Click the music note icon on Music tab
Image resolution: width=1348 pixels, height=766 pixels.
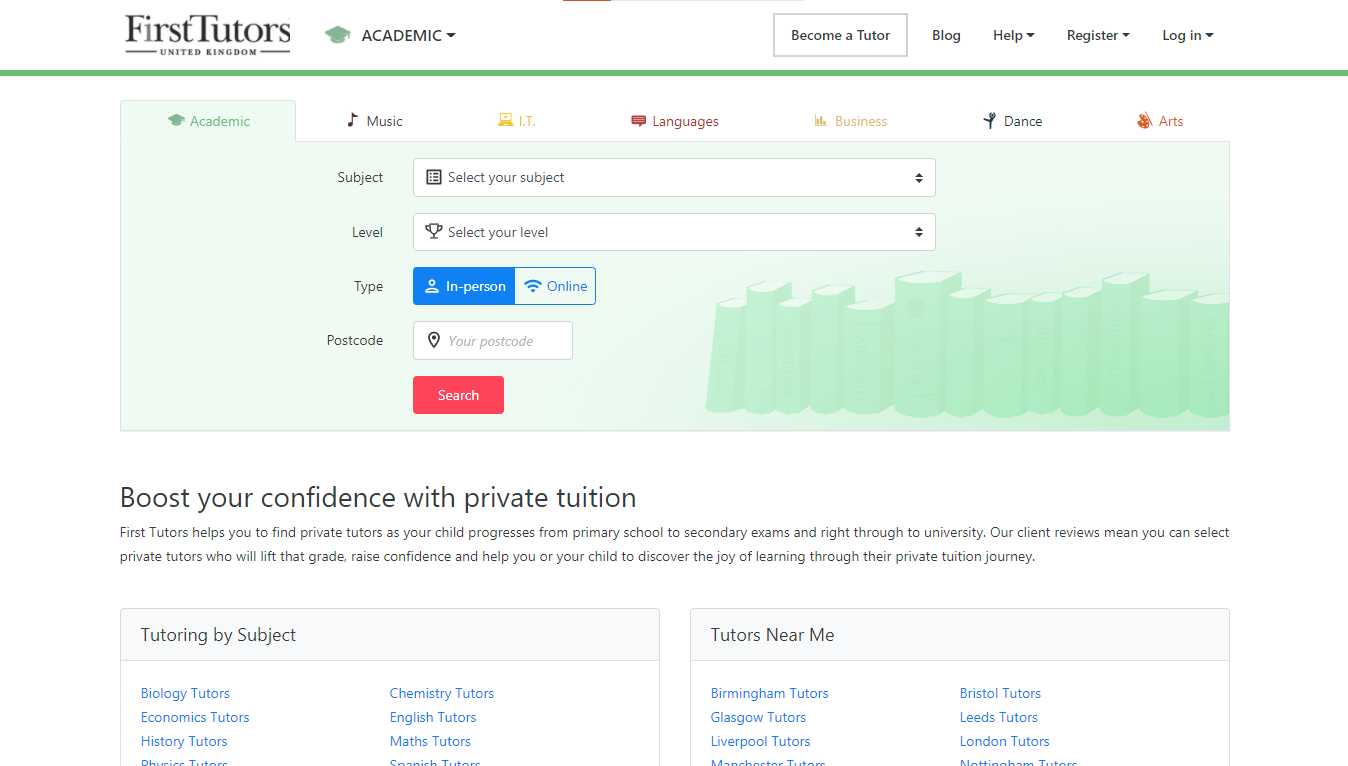pyautogui.click(x=352, y=120)
